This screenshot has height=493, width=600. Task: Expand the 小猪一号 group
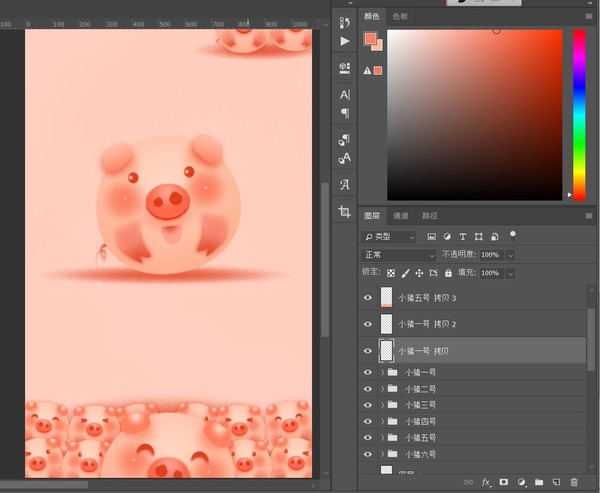pyautogui.click(x=382, y=372)
